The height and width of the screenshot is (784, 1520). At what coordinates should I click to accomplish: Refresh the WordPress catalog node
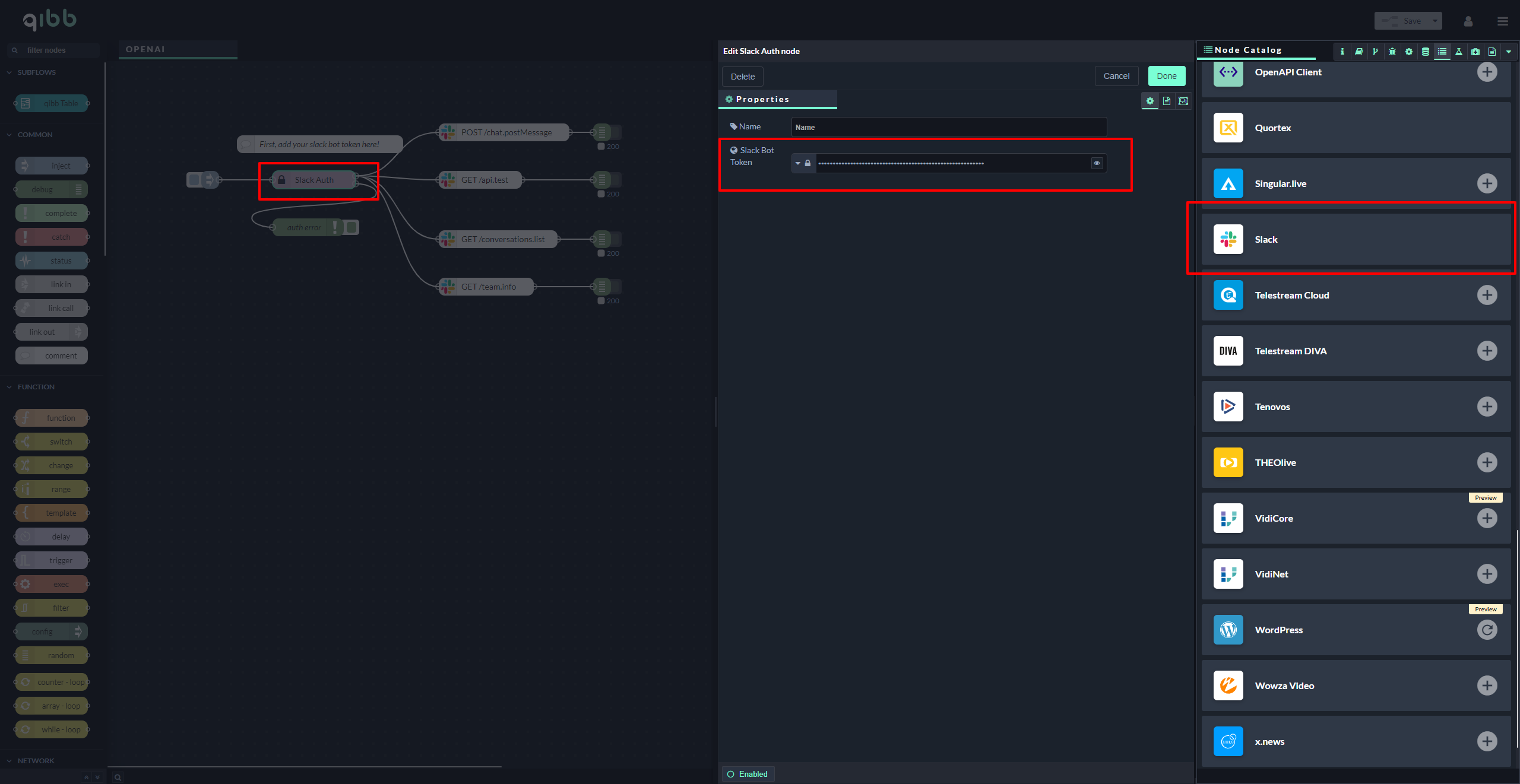pyautogui.click(x=1487, y=630)
